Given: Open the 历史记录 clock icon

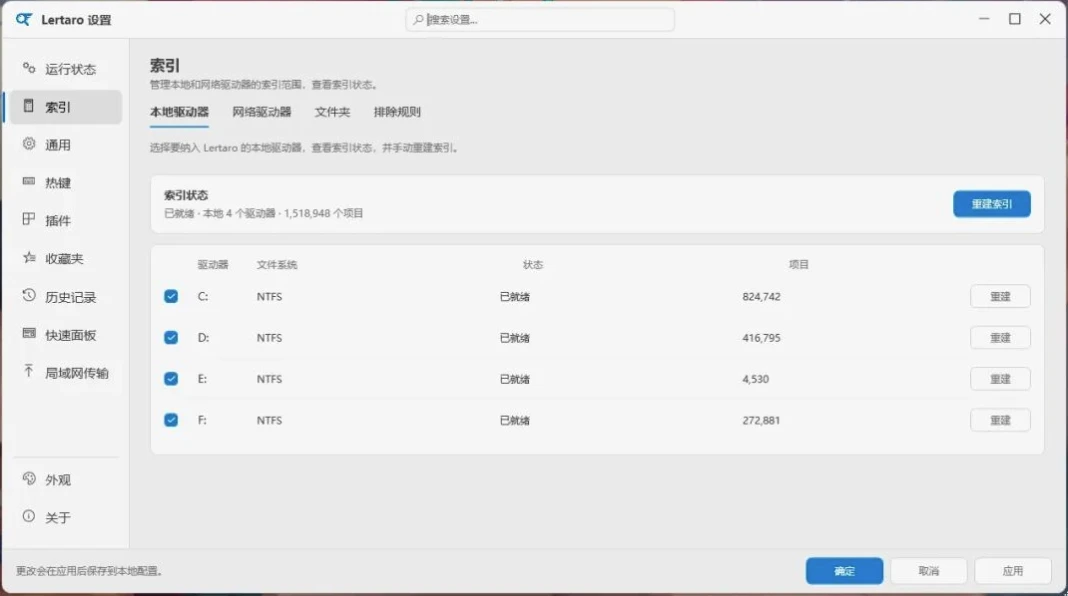Looking at the screenshot, I should click(29, 296).
